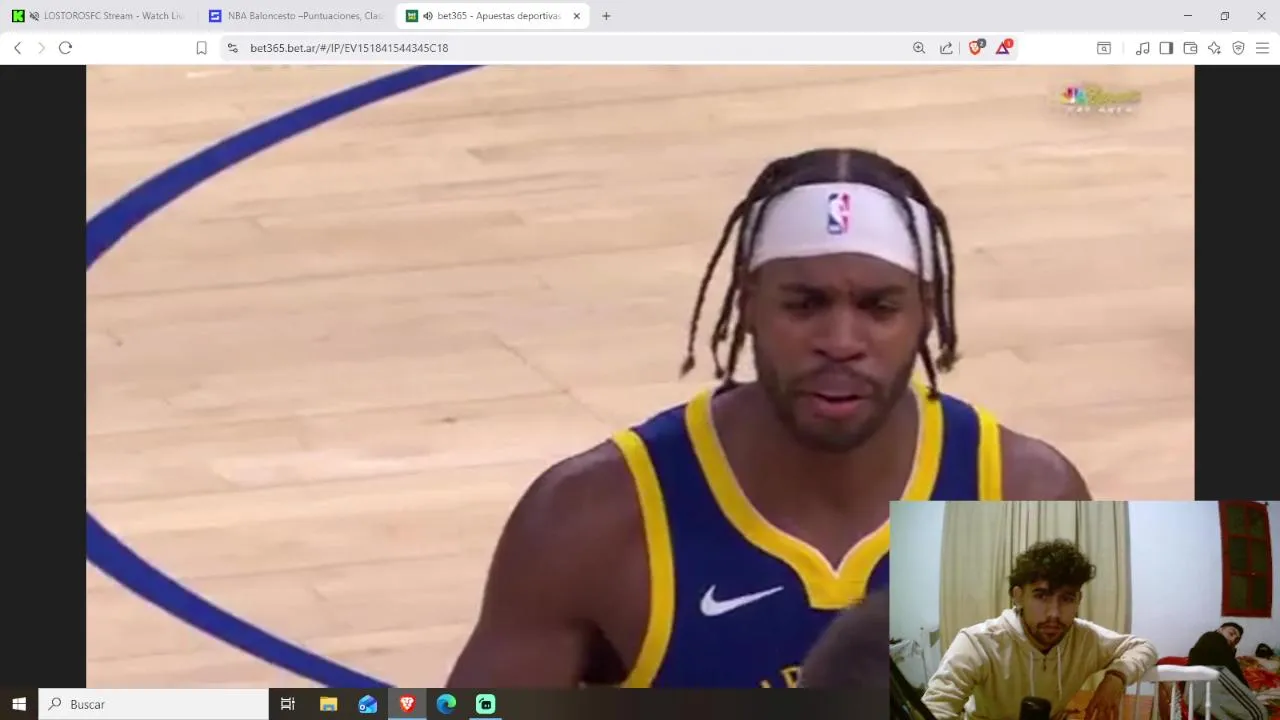Click the basketball game video stream
The height and width of the screenshot is (720, 1280).
(640, 376)
